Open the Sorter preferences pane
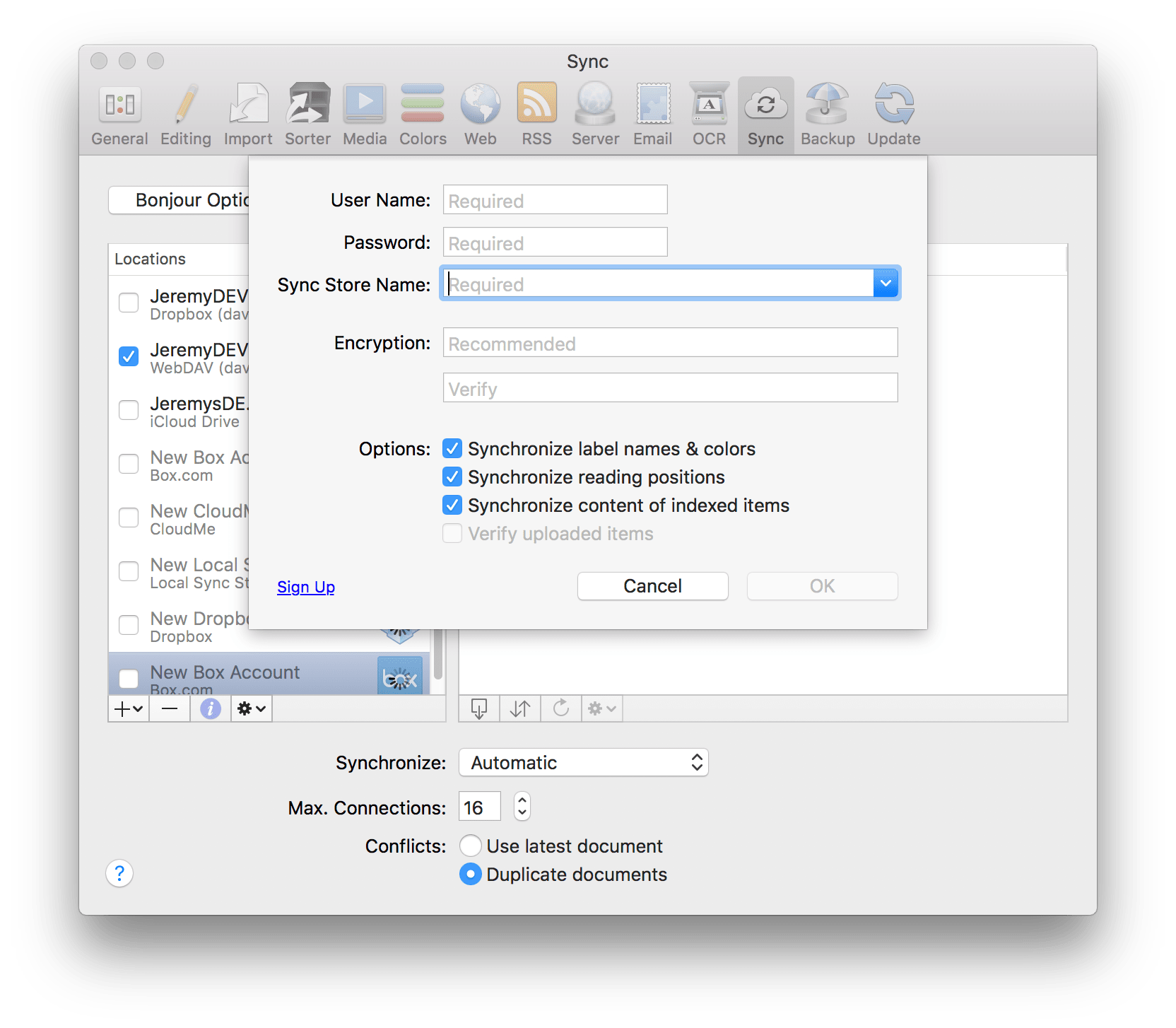1176x1028 pixels. tap(307, 115)
